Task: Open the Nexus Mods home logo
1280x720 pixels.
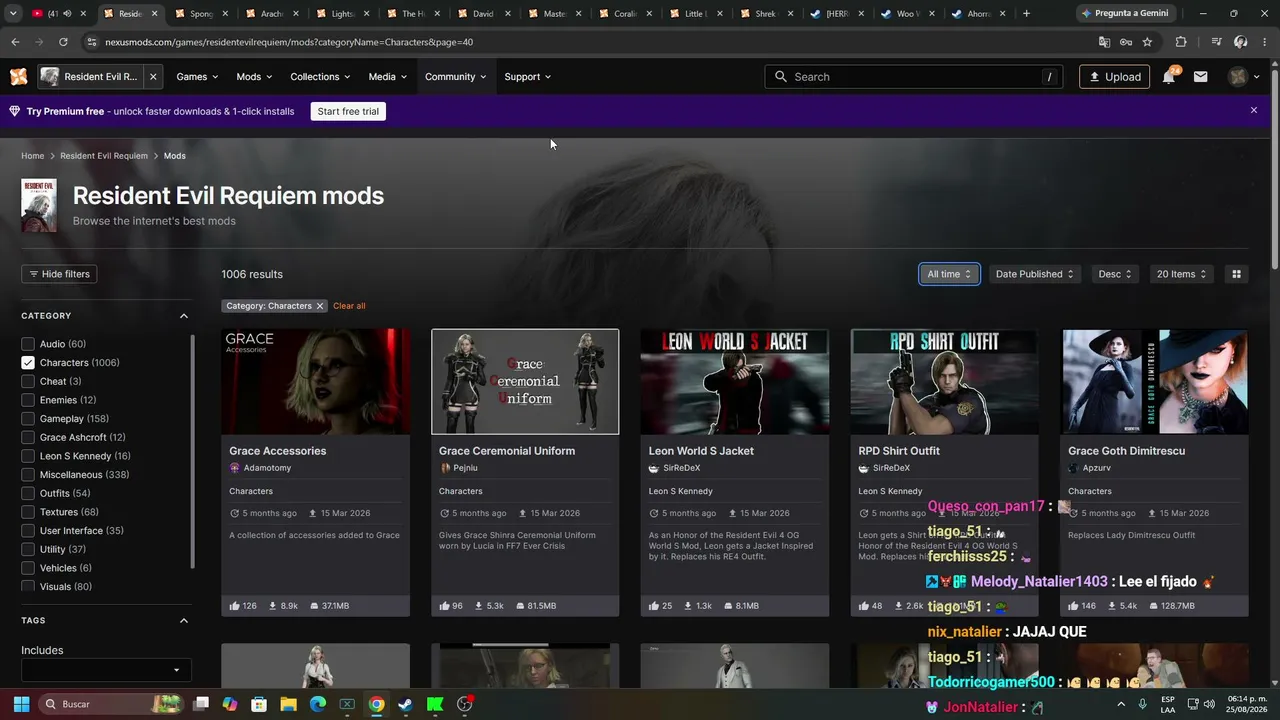Action: pyautogui.click(x=18, y=77)
